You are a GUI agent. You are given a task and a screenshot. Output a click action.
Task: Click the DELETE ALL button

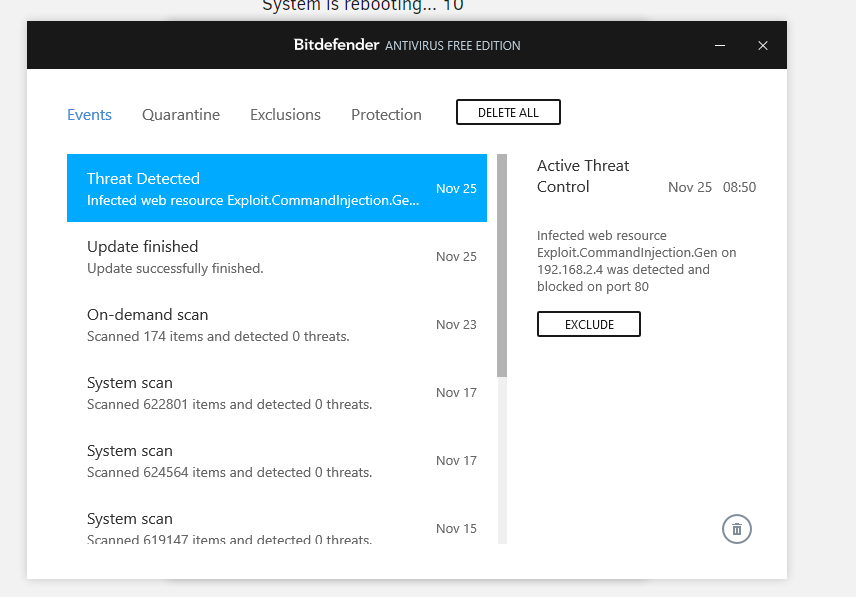[x=508, y=112]
